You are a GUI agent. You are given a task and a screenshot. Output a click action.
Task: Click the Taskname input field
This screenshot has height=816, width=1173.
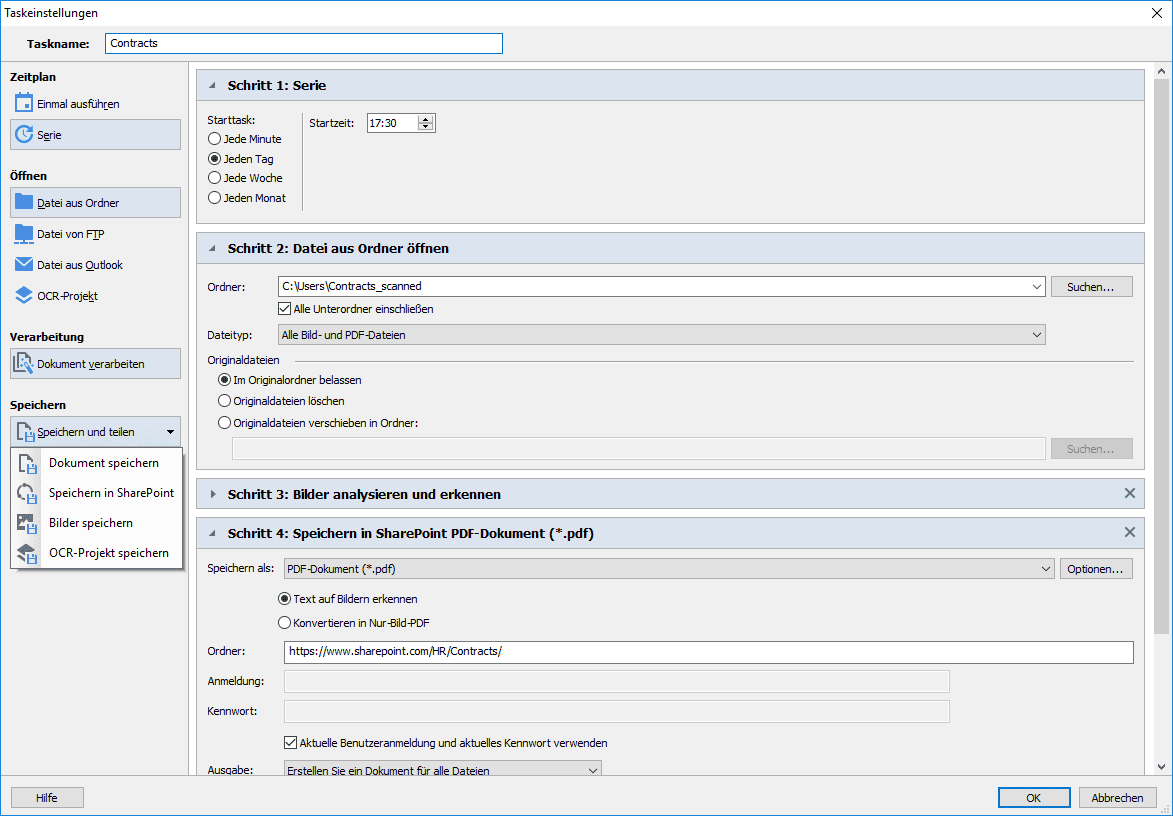pos(303,43)
